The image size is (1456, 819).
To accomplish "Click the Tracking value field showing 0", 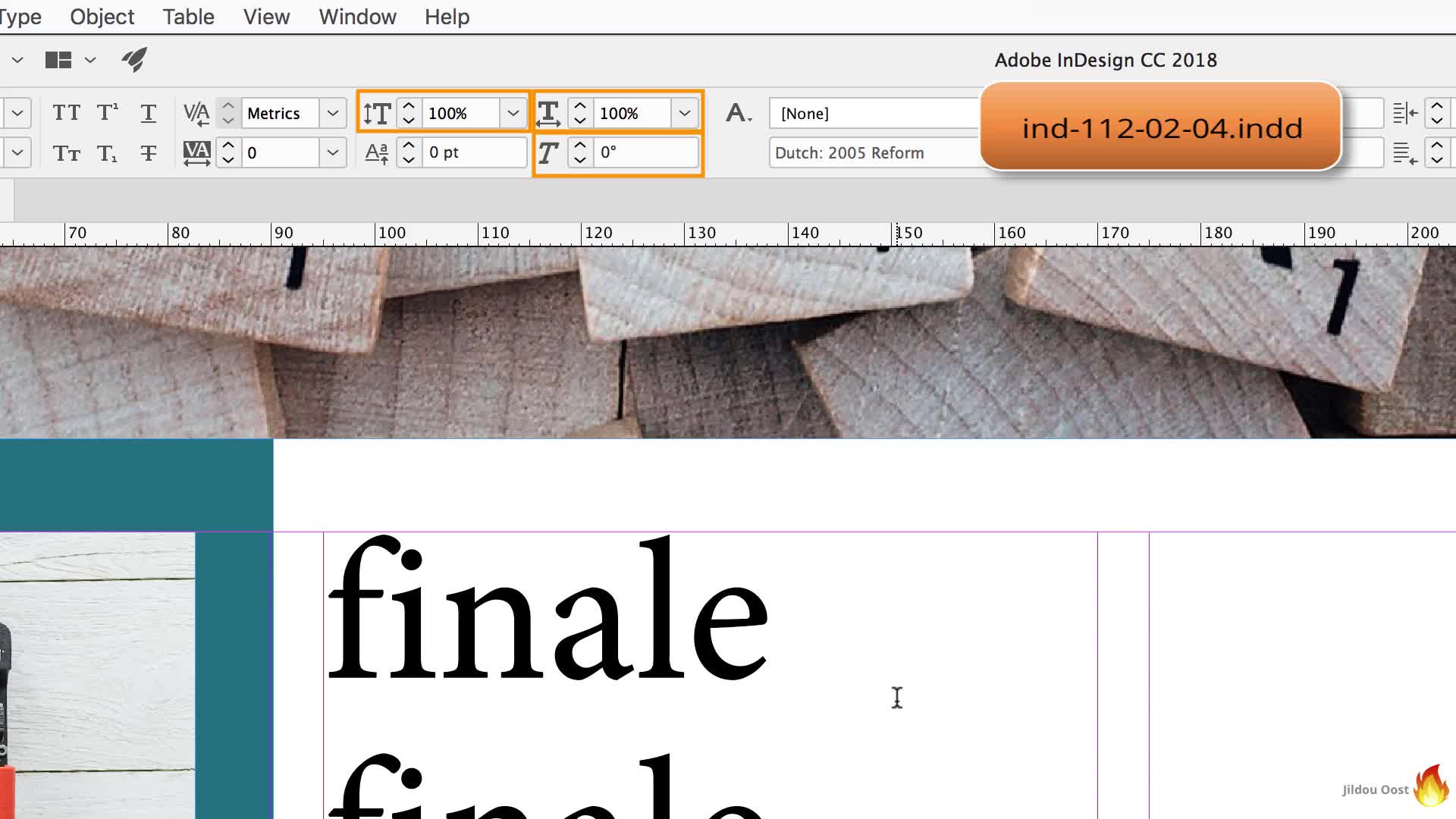I will pos(280,153).
